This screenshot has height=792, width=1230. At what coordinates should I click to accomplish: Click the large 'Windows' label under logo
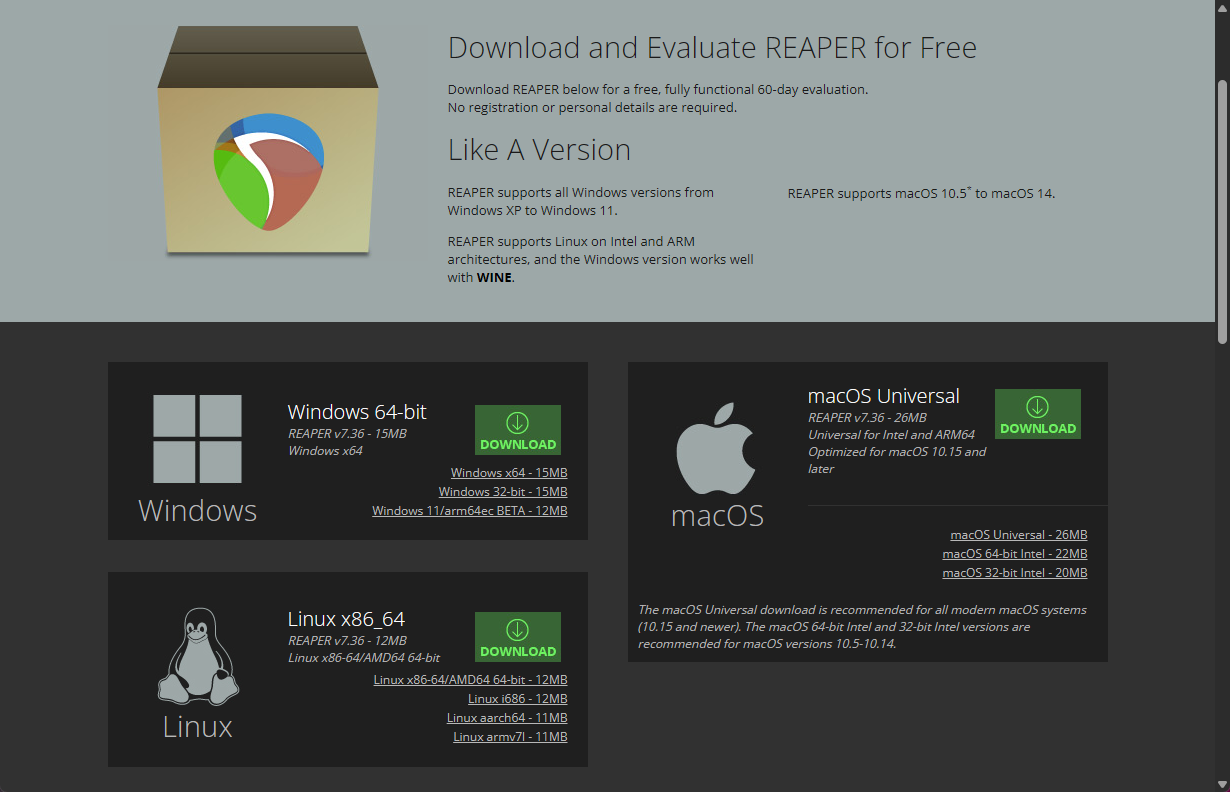tap(198, 511)
